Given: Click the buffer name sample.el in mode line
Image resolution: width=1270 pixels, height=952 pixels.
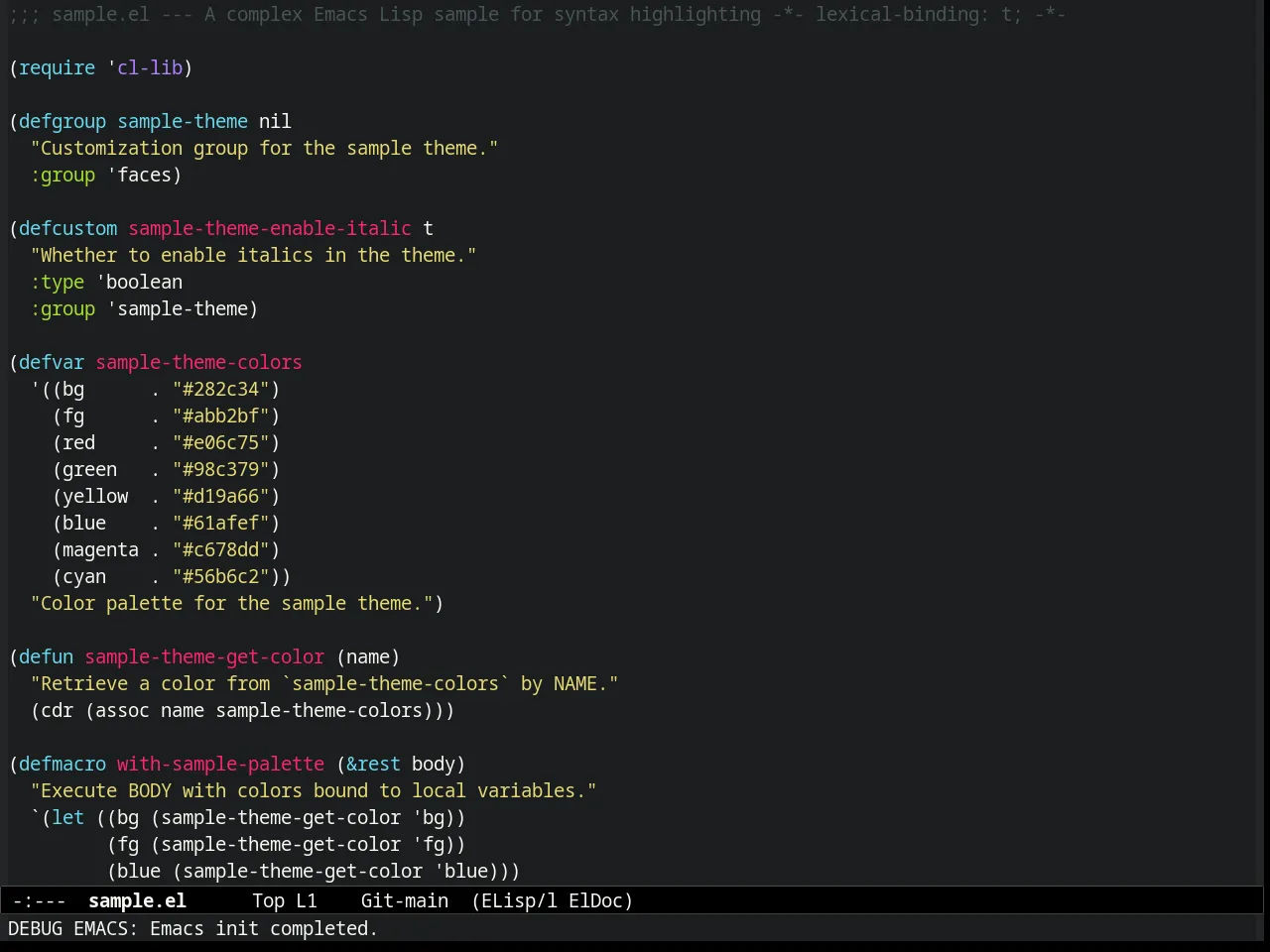Looking at the screenshot, I should pos(137,900).
